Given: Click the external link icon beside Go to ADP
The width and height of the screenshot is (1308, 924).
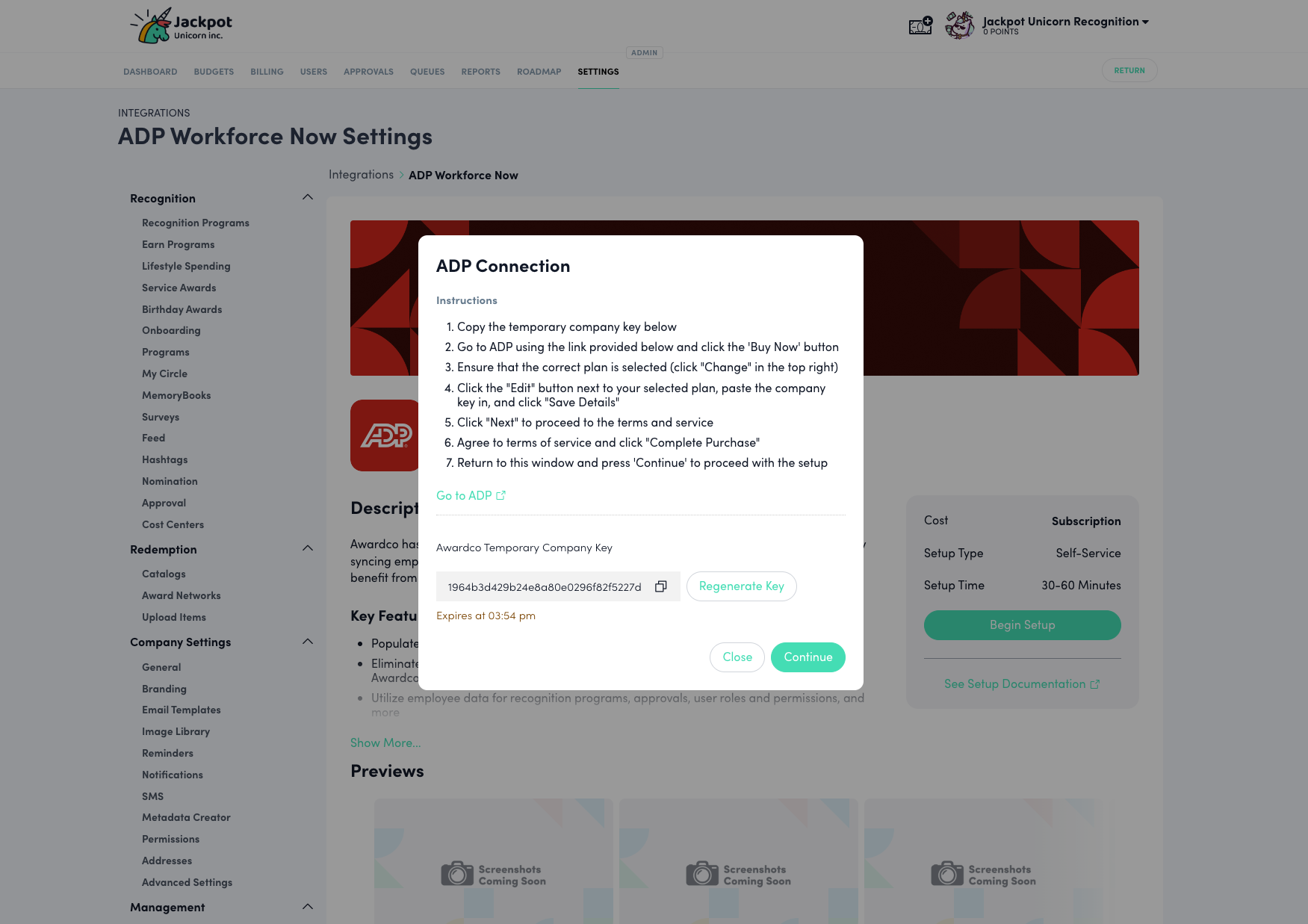Looking at the screenshot, I should coord(500,494).
